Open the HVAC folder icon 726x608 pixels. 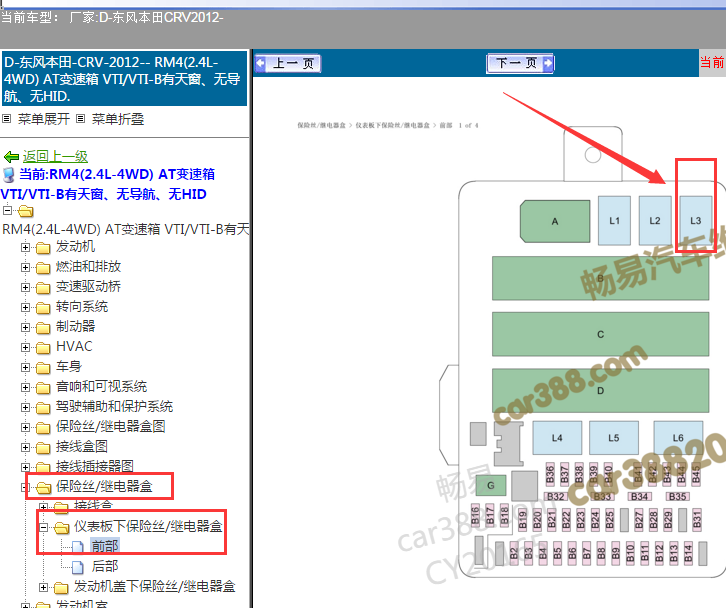[x=43, y=347]
